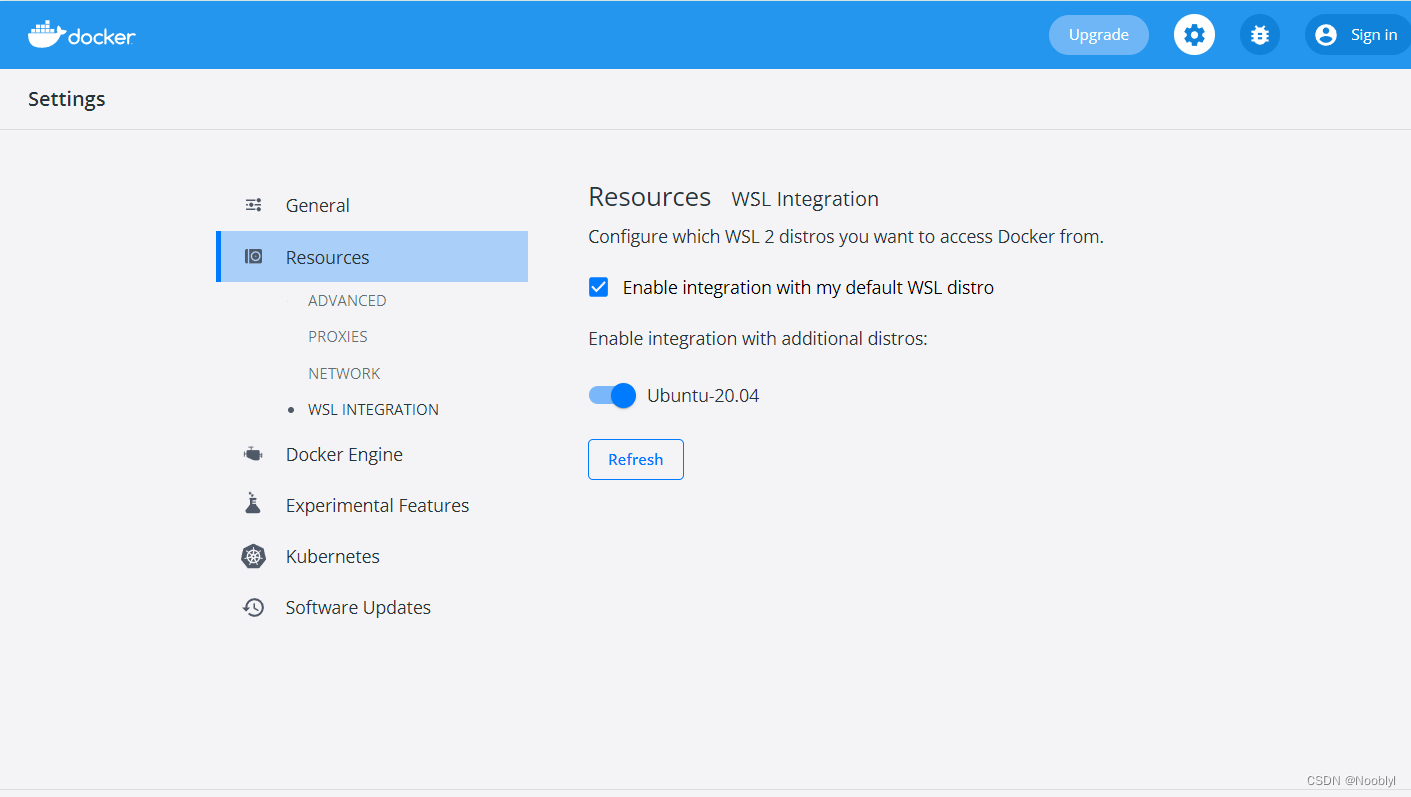Click the Upgrade button

point(1099,35)
